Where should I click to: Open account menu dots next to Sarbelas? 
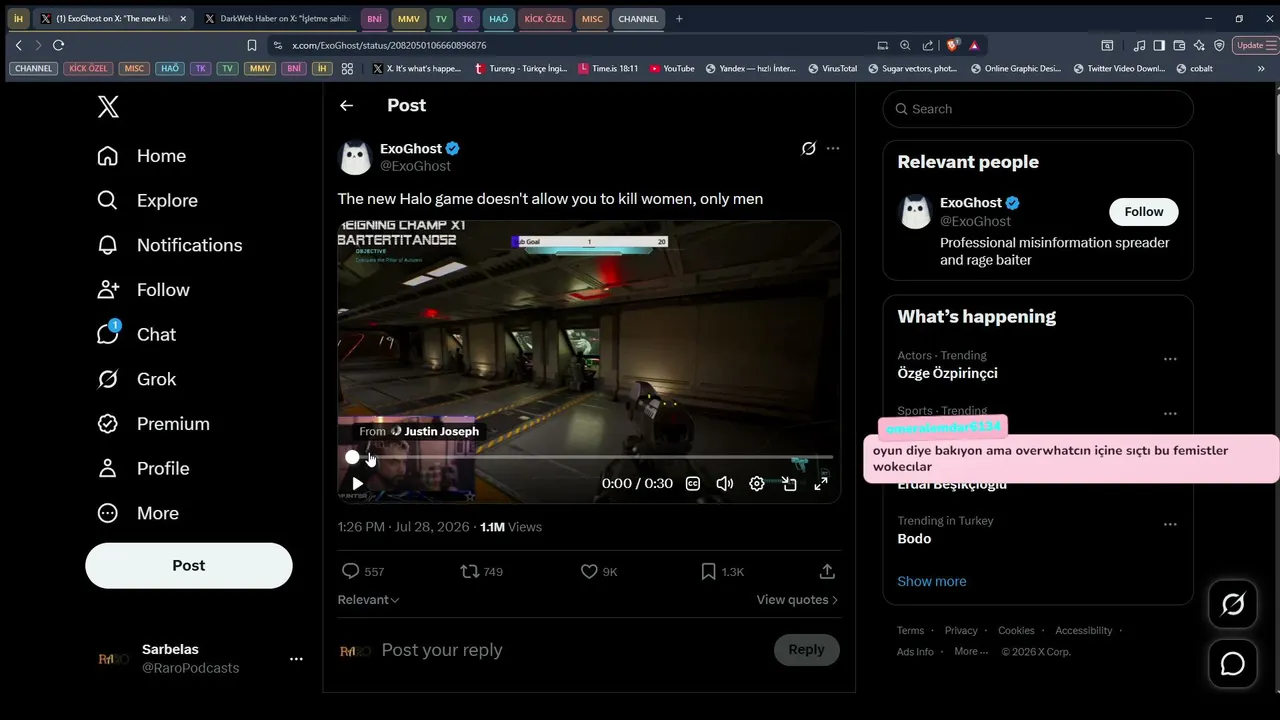pyautogui.click(x=296, y=659)
